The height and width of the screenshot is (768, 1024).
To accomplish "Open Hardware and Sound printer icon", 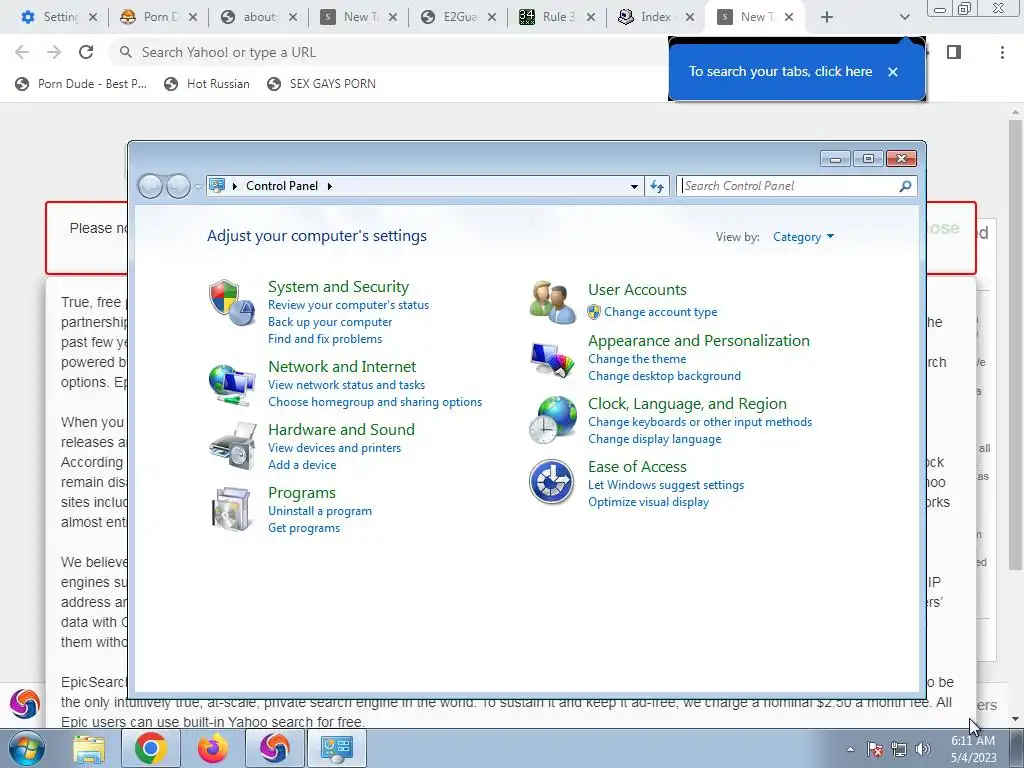I will [x=232, y=447].
